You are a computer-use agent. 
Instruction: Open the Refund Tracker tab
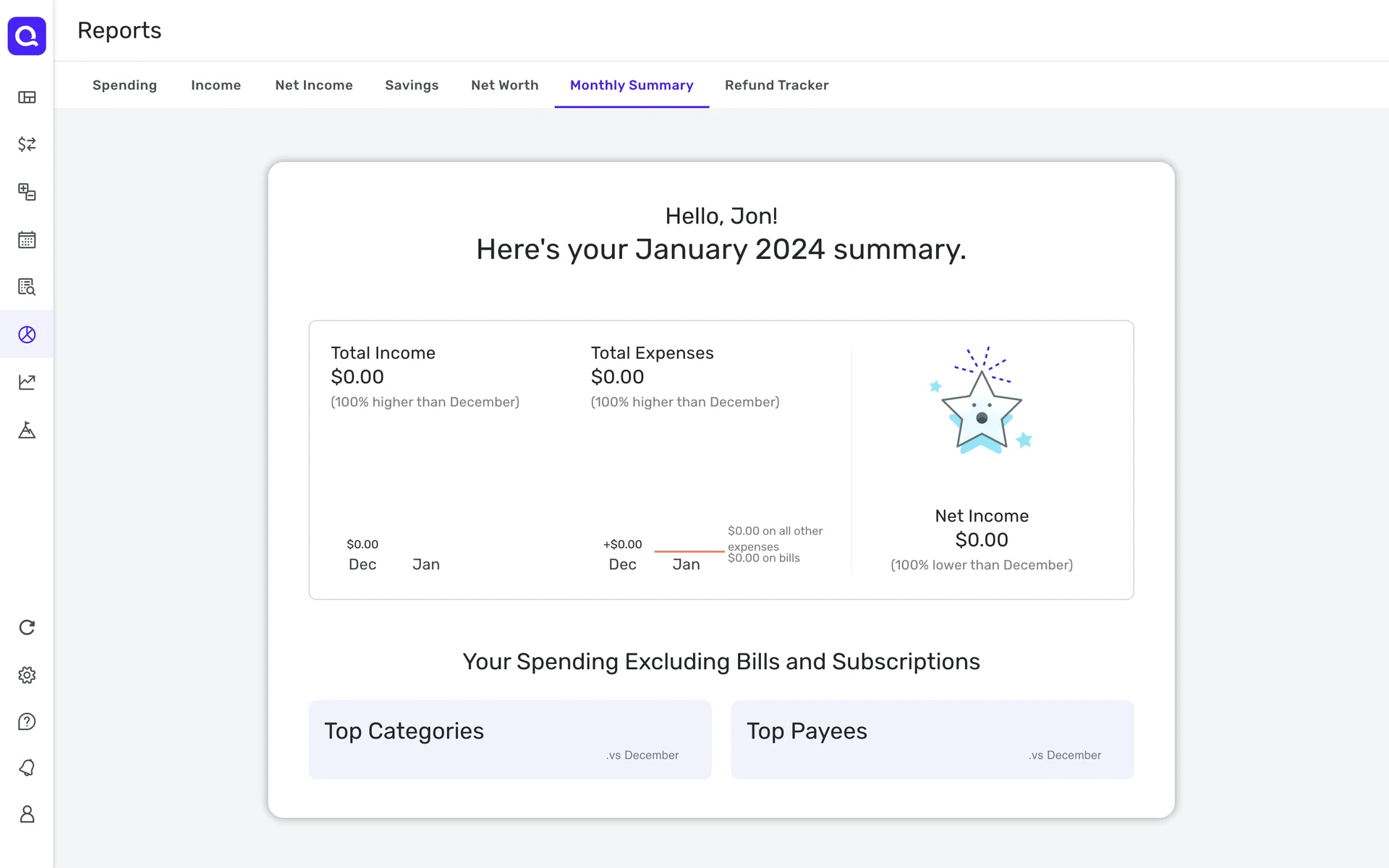click(x=776, y=85)
